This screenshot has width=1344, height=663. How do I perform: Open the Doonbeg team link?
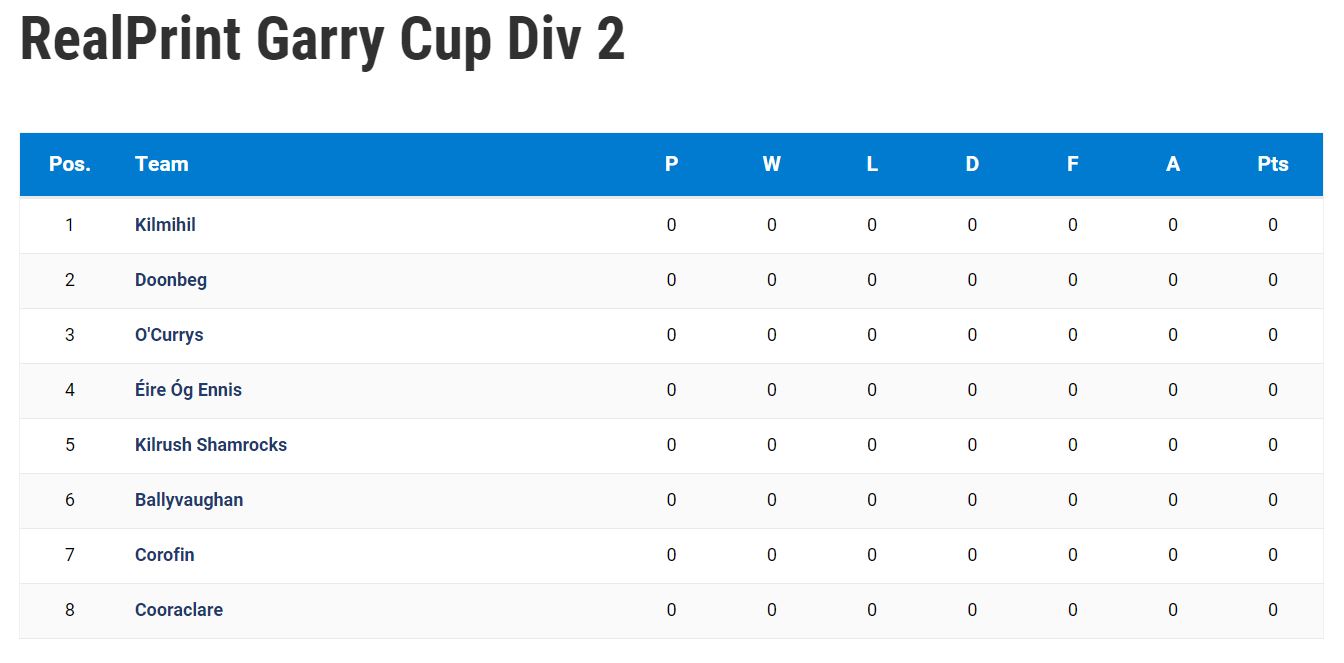pyautogui.click(x=171, y=280)
